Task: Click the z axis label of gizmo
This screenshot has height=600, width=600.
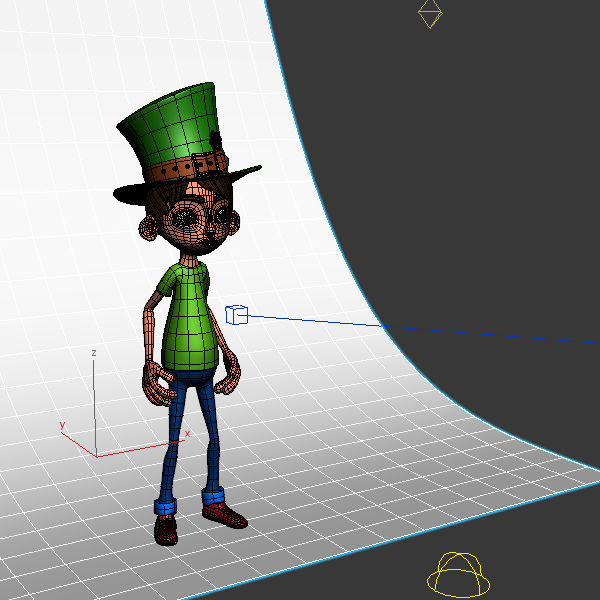Action: (94, 353)
